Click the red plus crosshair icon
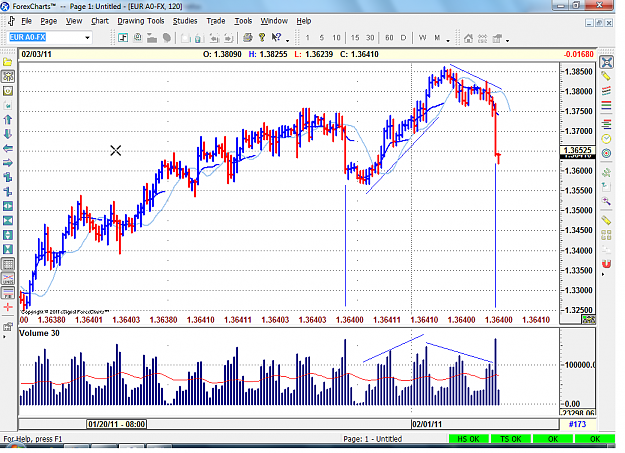 click(8, 307)
